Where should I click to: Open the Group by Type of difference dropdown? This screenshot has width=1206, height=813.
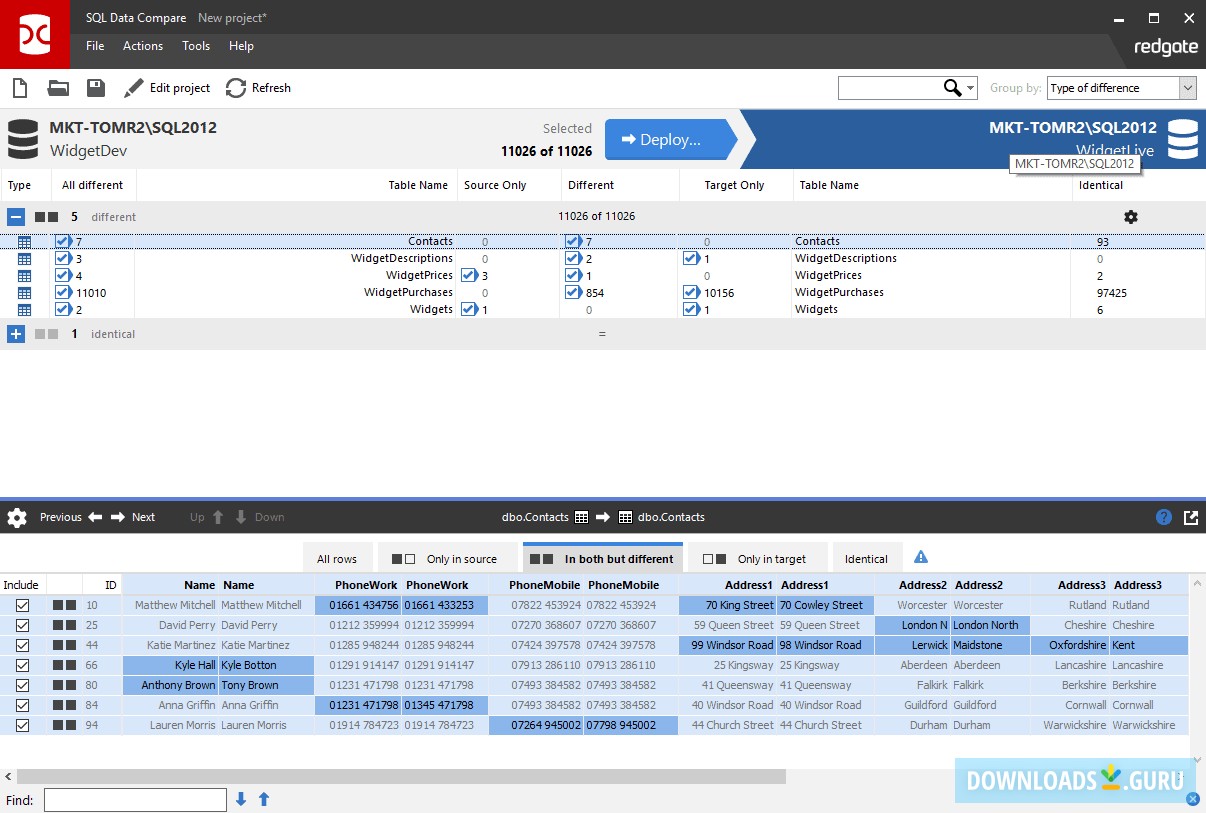click(1188, 88)
